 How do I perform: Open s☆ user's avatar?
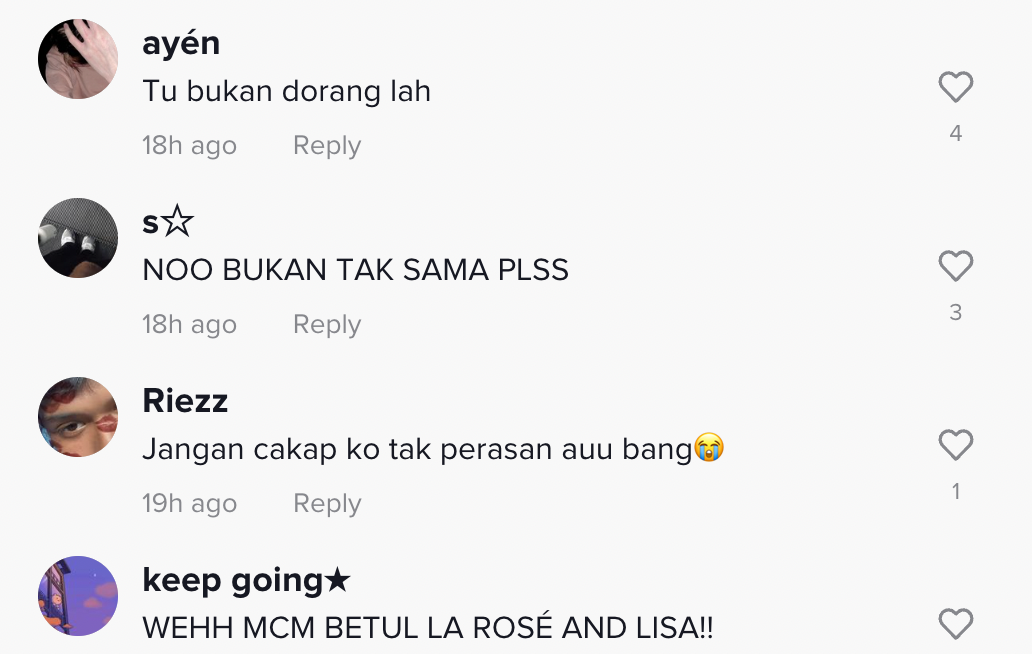pos(78,238)
